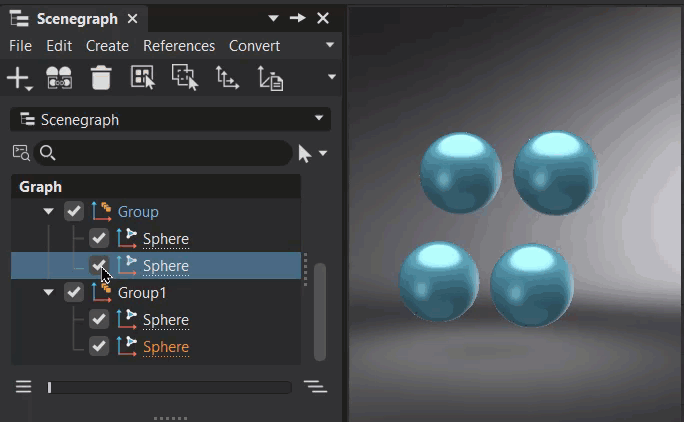Open the toolbar overflow arrow

(x=332, y=77)
